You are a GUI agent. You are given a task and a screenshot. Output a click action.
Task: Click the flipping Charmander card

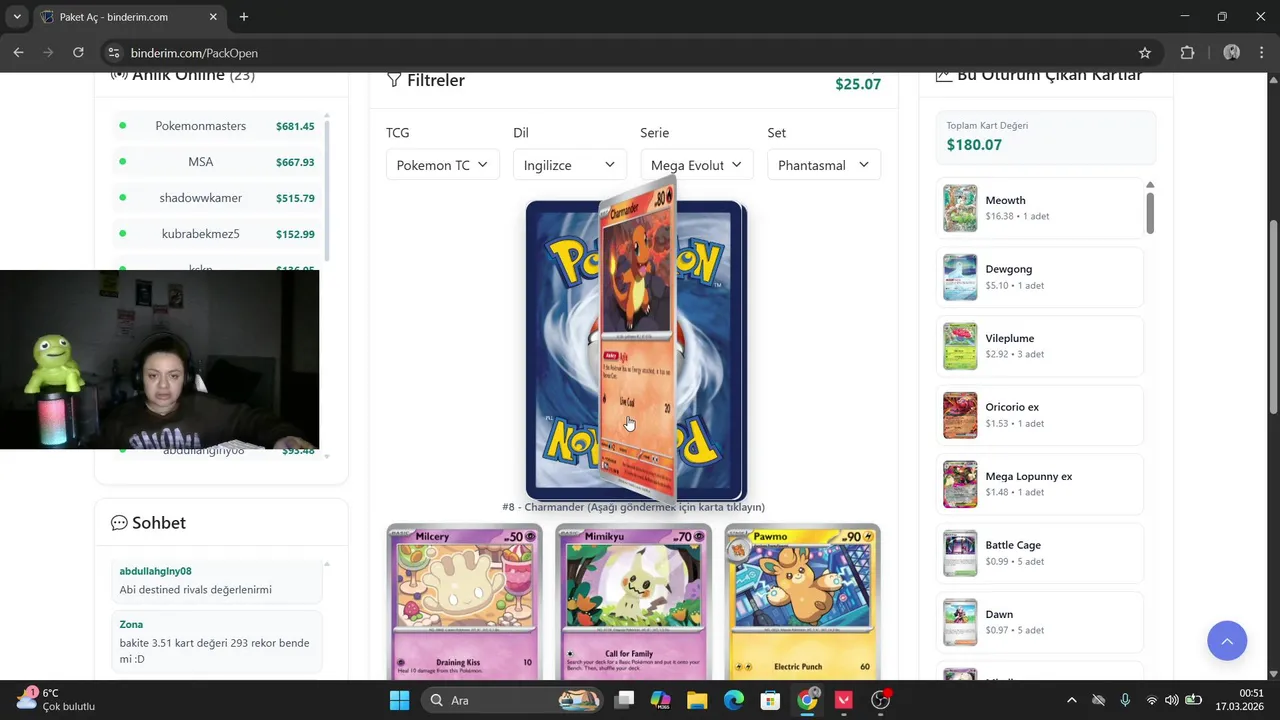637,340
